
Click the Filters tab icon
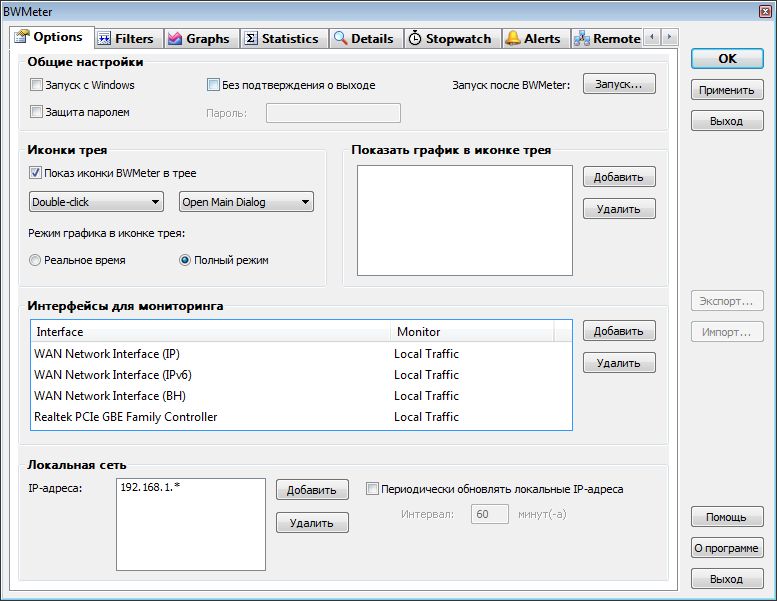(x=104, y=39)
